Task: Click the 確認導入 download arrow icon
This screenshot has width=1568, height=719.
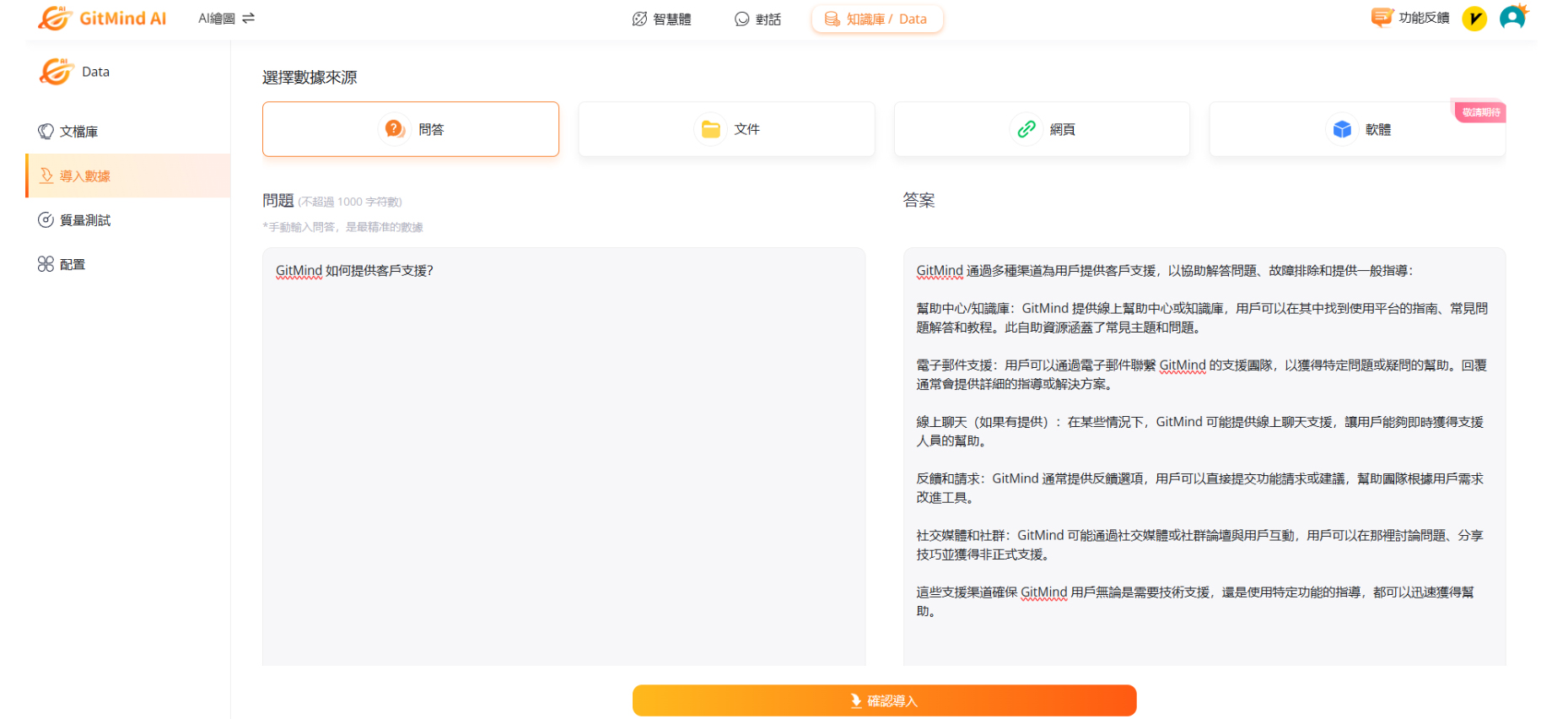Action: point(856,700)
